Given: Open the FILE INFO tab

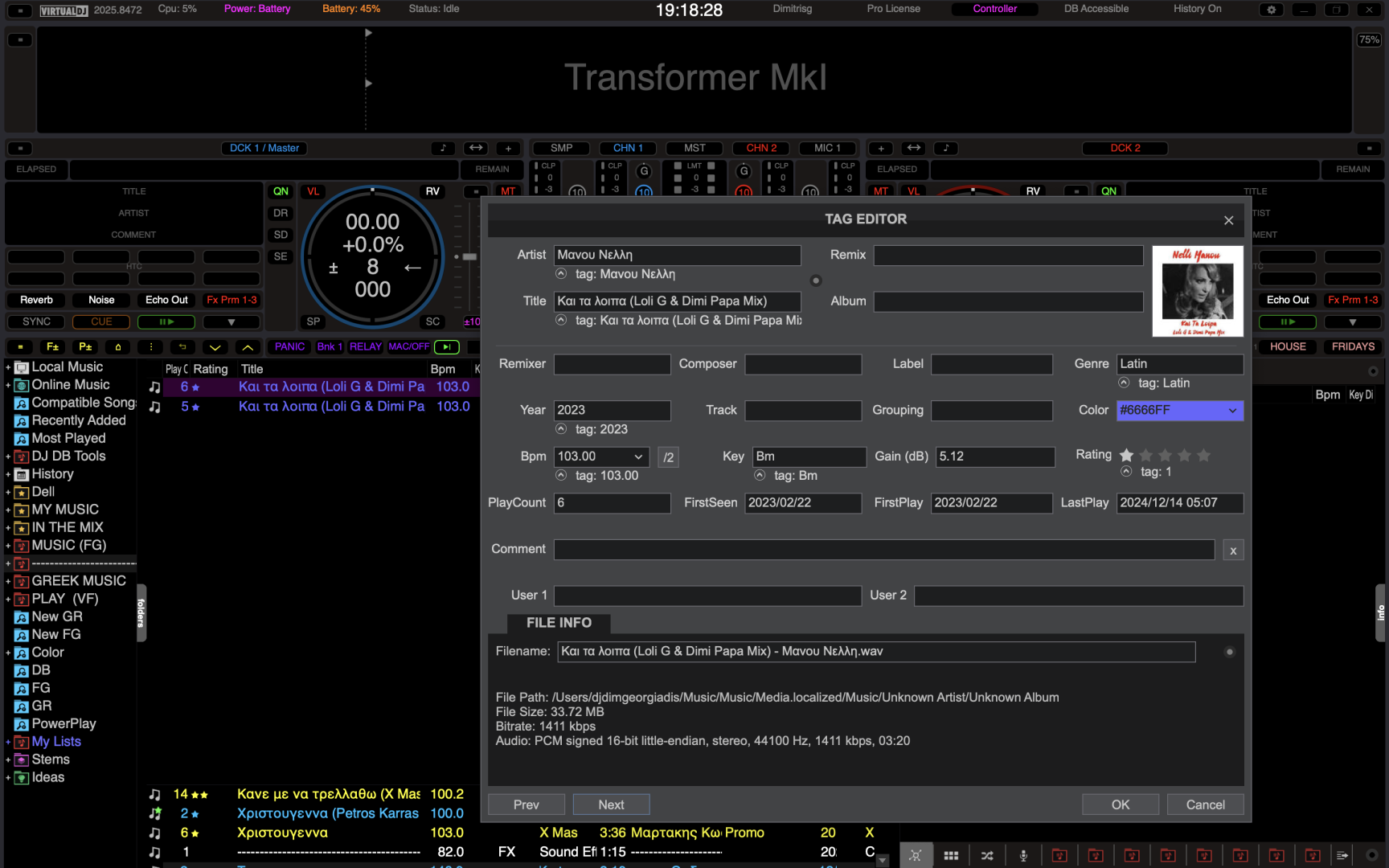Looking at the screenshot, I should tap(559, 623).
